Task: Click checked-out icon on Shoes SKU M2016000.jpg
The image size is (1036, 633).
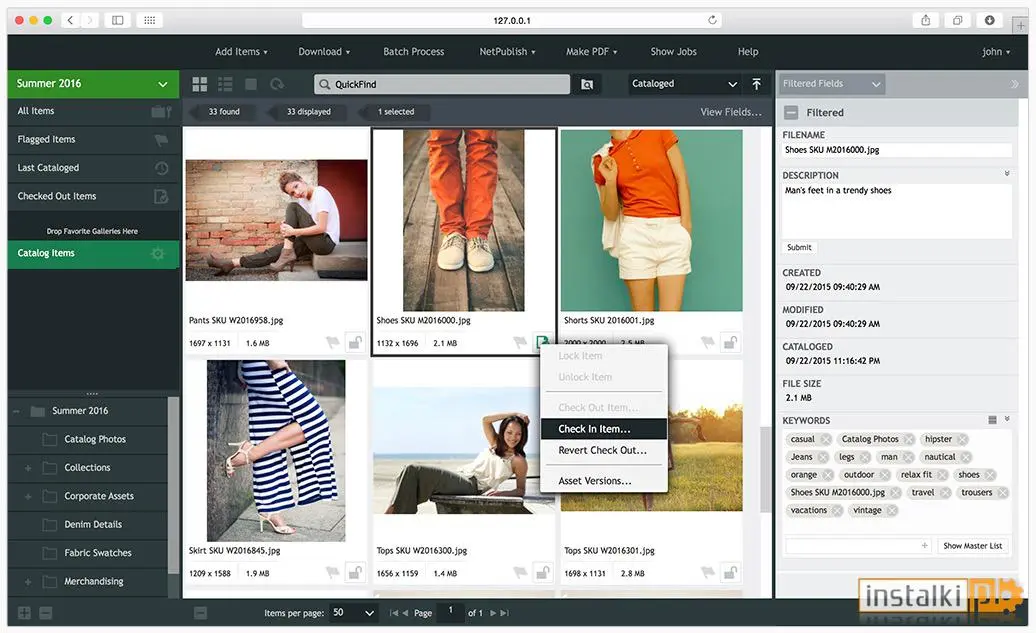Action: pos(542,342)
